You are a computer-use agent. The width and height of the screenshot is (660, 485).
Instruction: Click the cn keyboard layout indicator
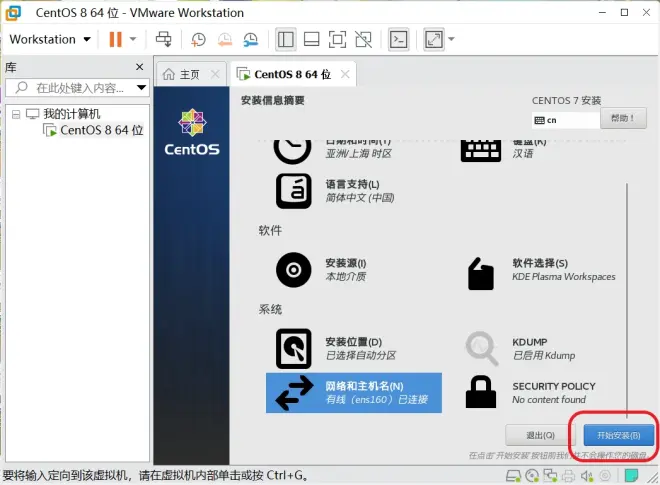[x=565, y=120]
